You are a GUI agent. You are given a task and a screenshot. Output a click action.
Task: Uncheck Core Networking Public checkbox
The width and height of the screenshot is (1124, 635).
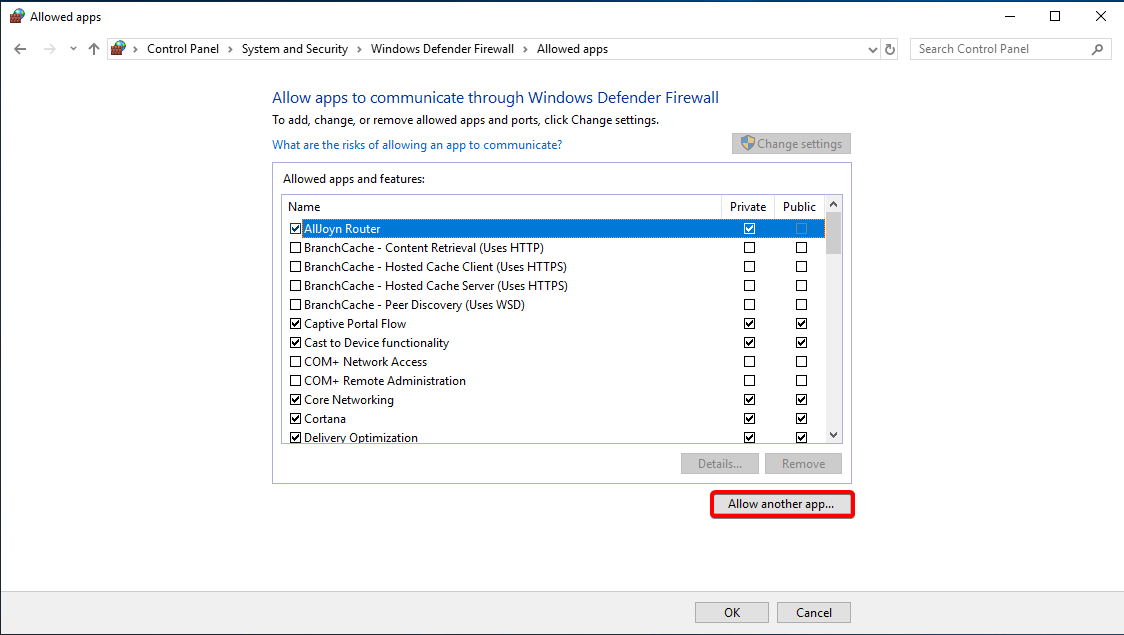point(801,400)
